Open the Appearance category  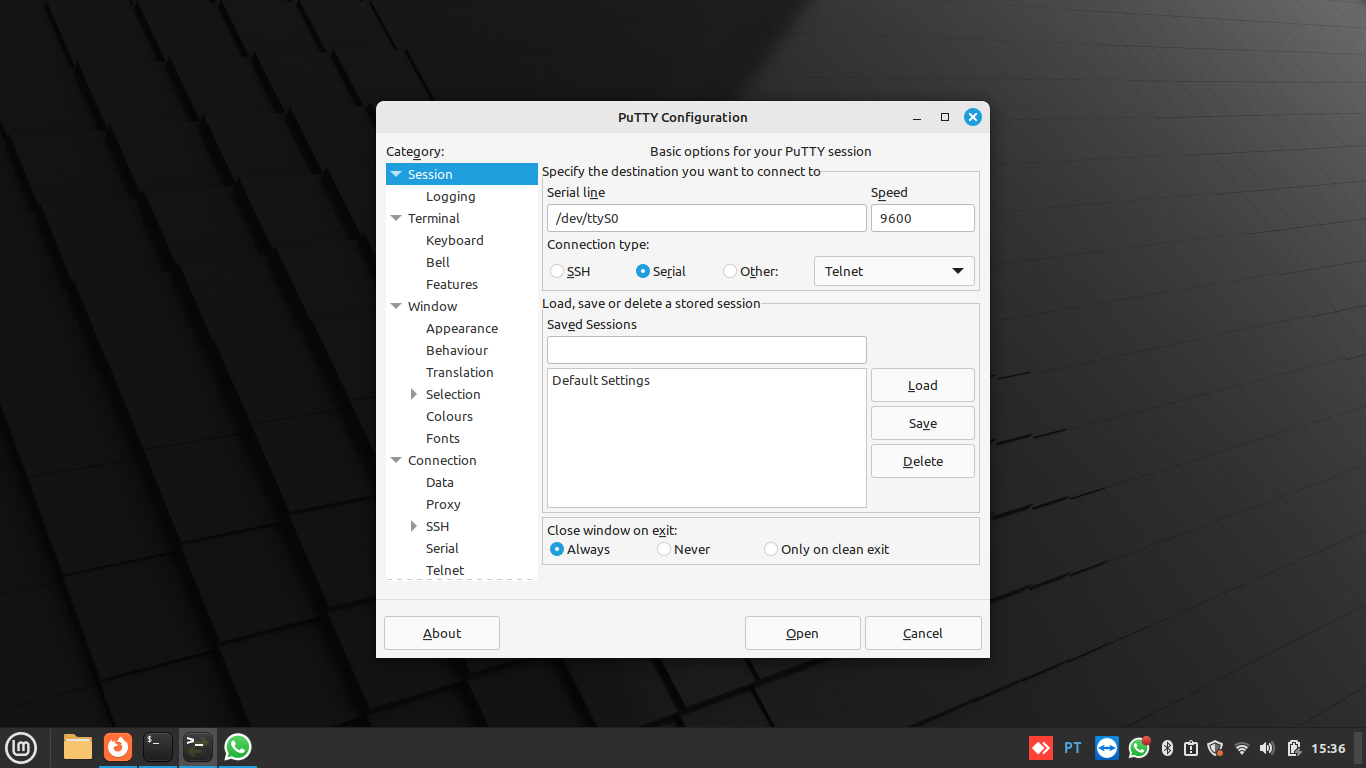(462, 328)
